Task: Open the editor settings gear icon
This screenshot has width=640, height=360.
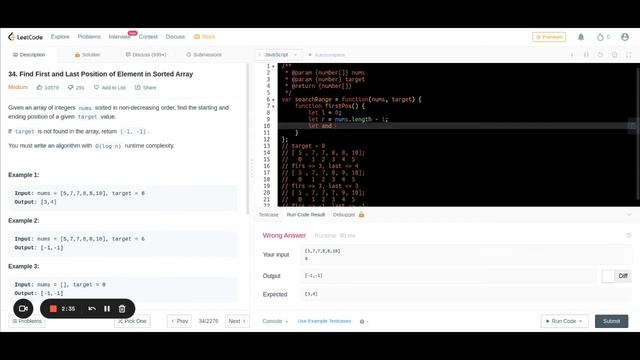Action: click(614, 54)
